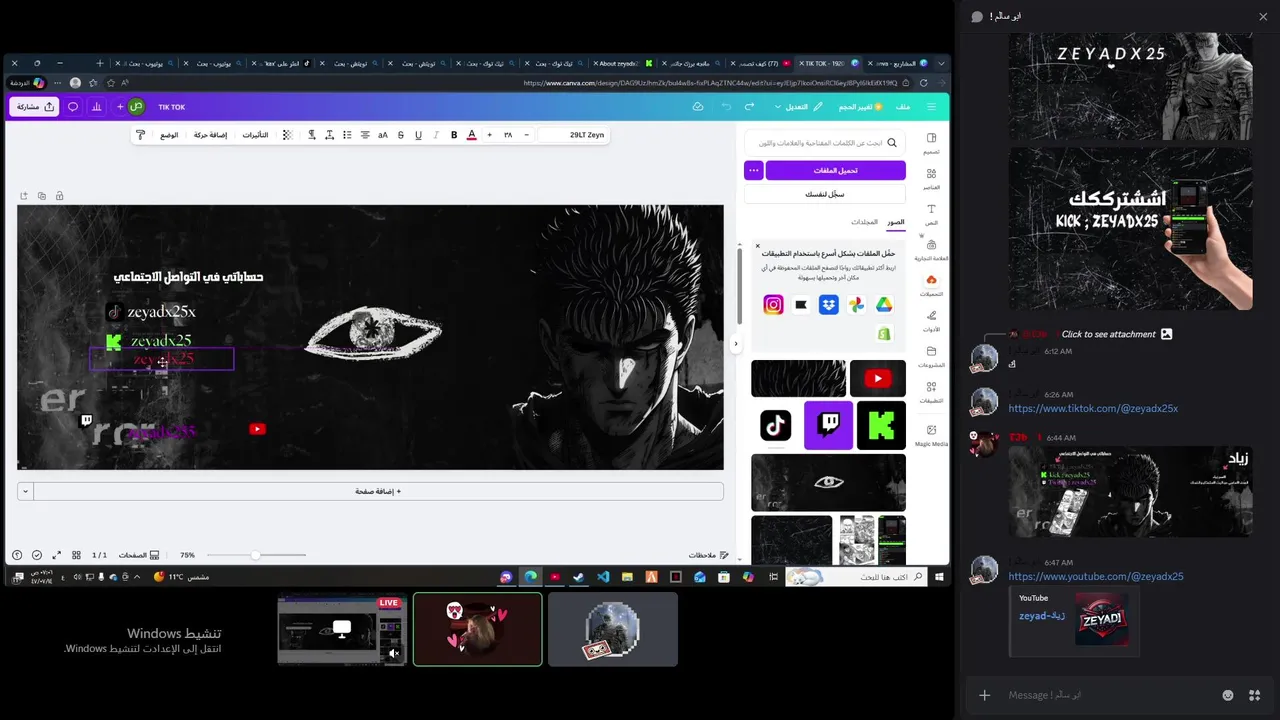Open the العلامة التجارية (Brand) panel
The image size is (1280, 720).
pos(931,250)
